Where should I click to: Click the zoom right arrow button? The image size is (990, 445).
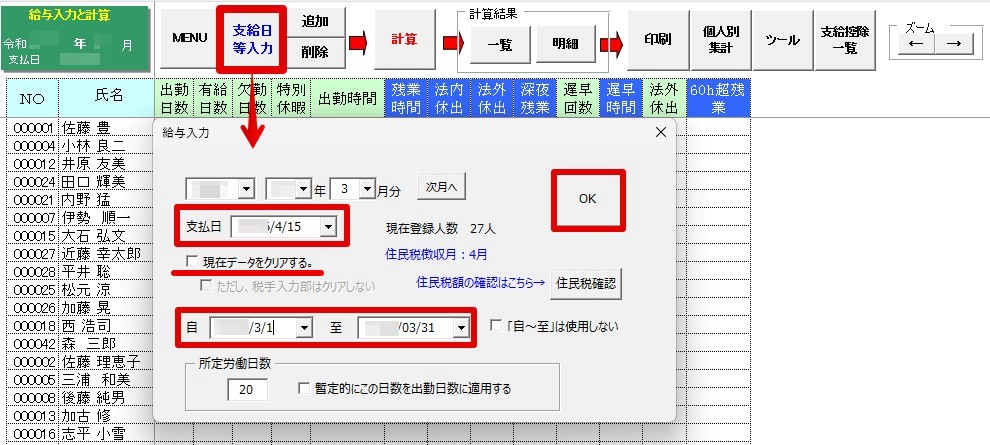click(x=954, y=44)
